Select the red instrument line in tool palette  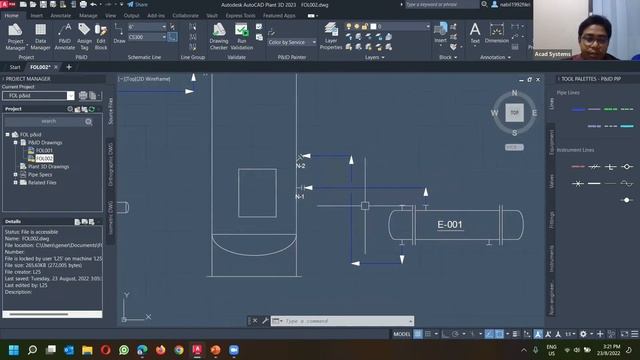click(x=578, y=167)
